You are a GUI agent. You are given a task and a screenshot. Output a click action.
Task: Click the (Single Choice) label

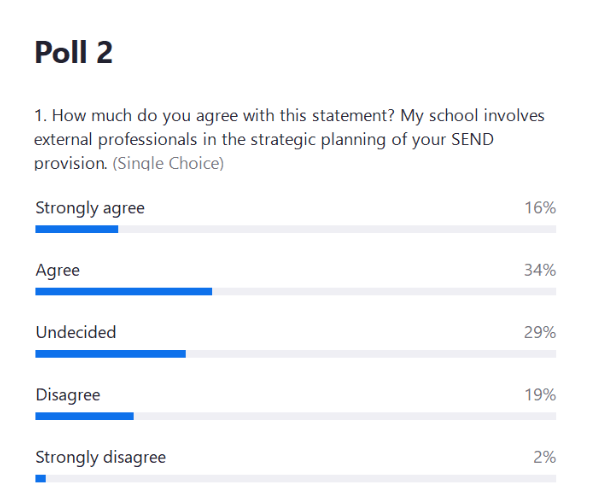point(168,163)
